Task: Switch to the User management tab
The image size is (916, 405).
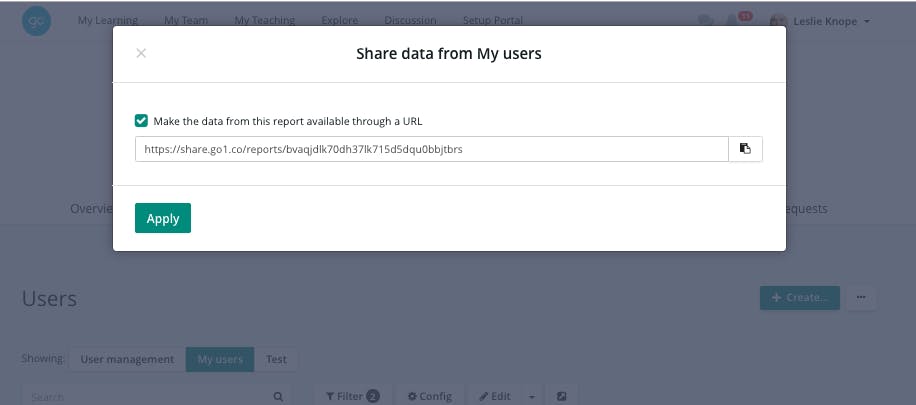Action: [x=127, y=359]
